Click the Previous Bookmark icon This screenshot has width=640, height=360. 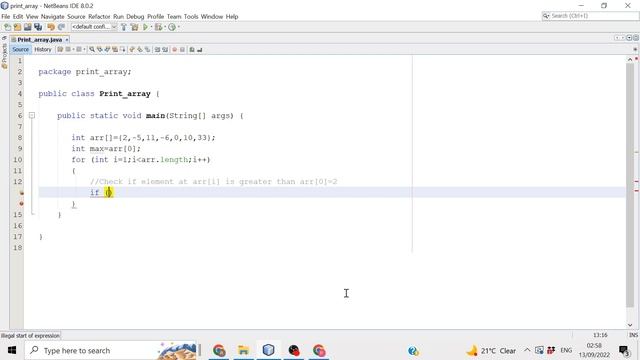132,49
